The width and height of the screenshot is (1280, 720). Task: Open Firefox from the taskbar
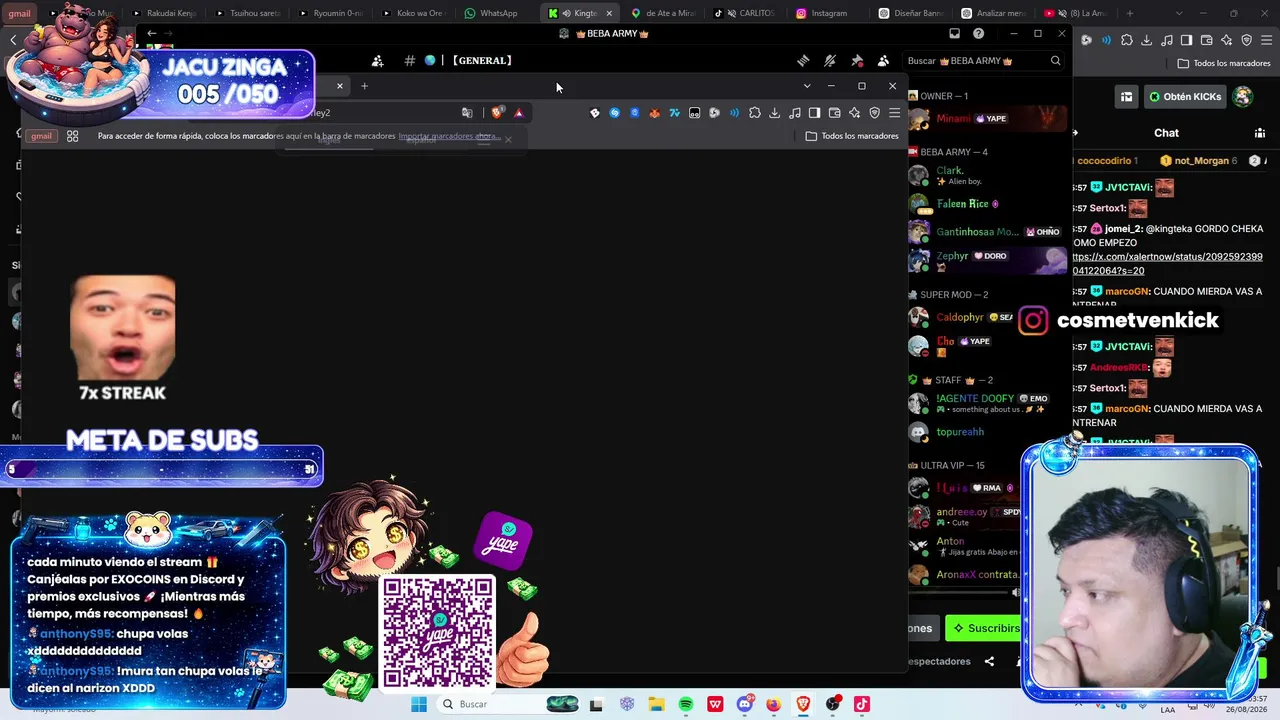773,704
